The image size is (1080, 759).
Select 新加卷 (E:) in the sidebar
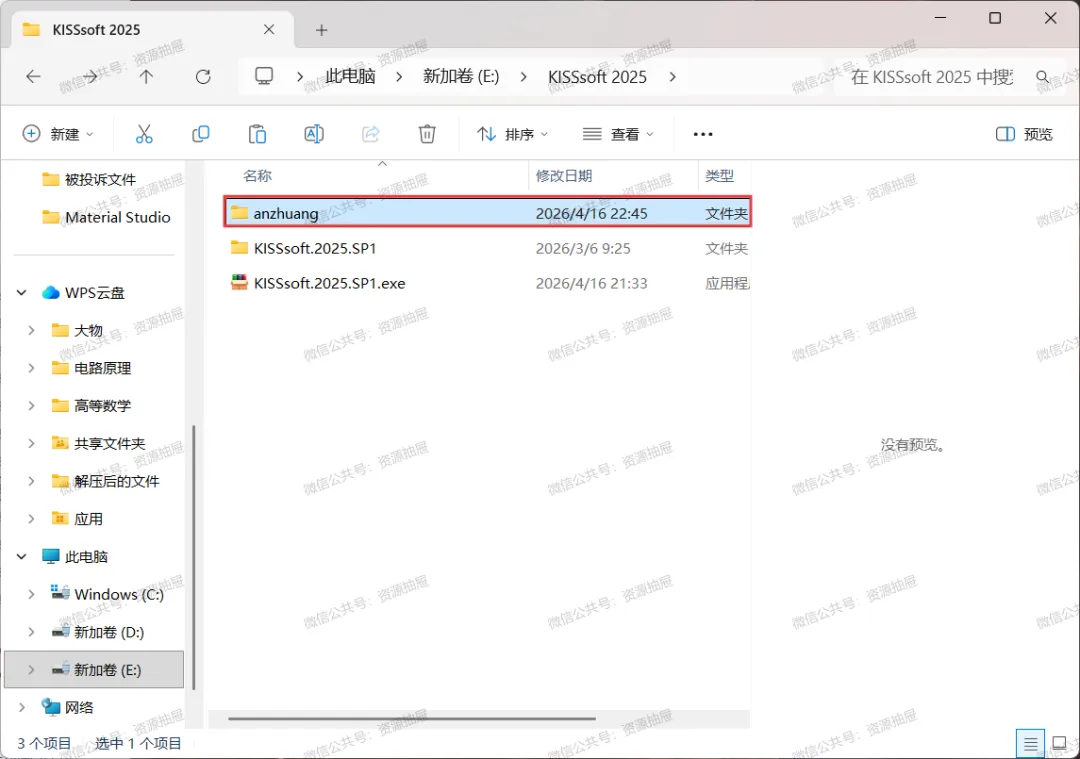pyautogui.click(x=94, y=669)
